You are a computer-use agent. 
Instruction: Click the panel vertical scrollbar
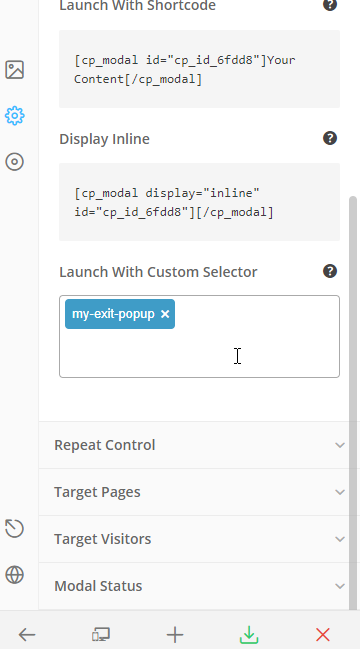tap(353, 403)
